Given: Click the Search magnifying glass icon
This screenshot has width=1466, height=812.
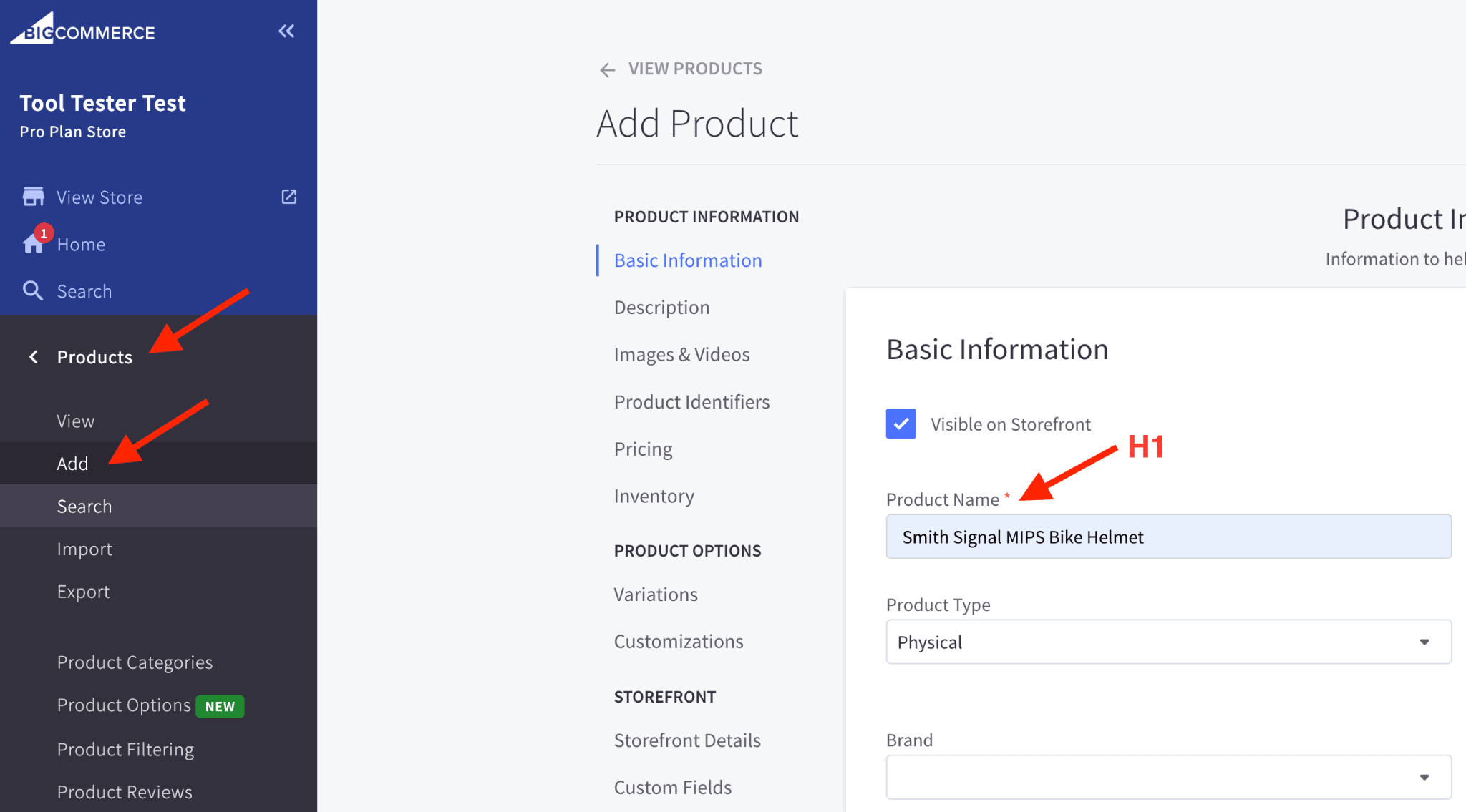Looking at the screenshot, I should pyautogui.click(x=33, y=290).
